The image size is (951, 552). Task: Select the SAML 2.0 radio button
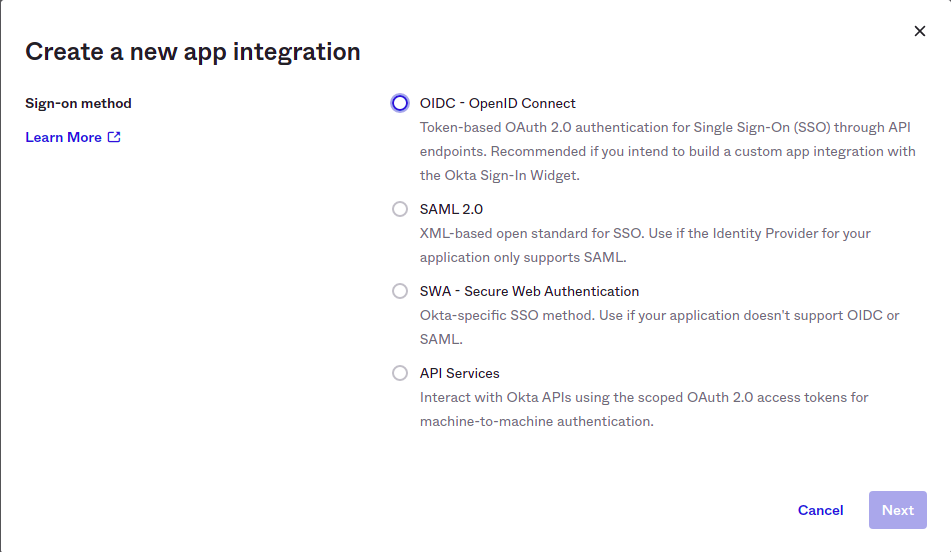400,209
